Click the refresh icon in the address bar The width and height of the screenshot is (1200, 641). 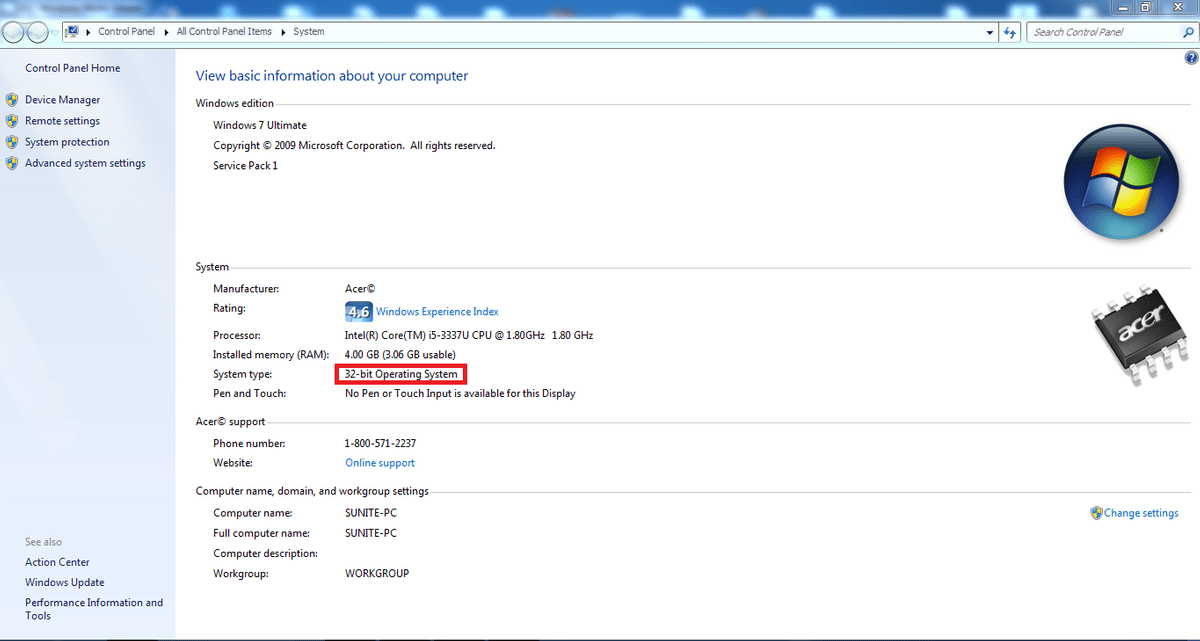[x=1009, y=31]
